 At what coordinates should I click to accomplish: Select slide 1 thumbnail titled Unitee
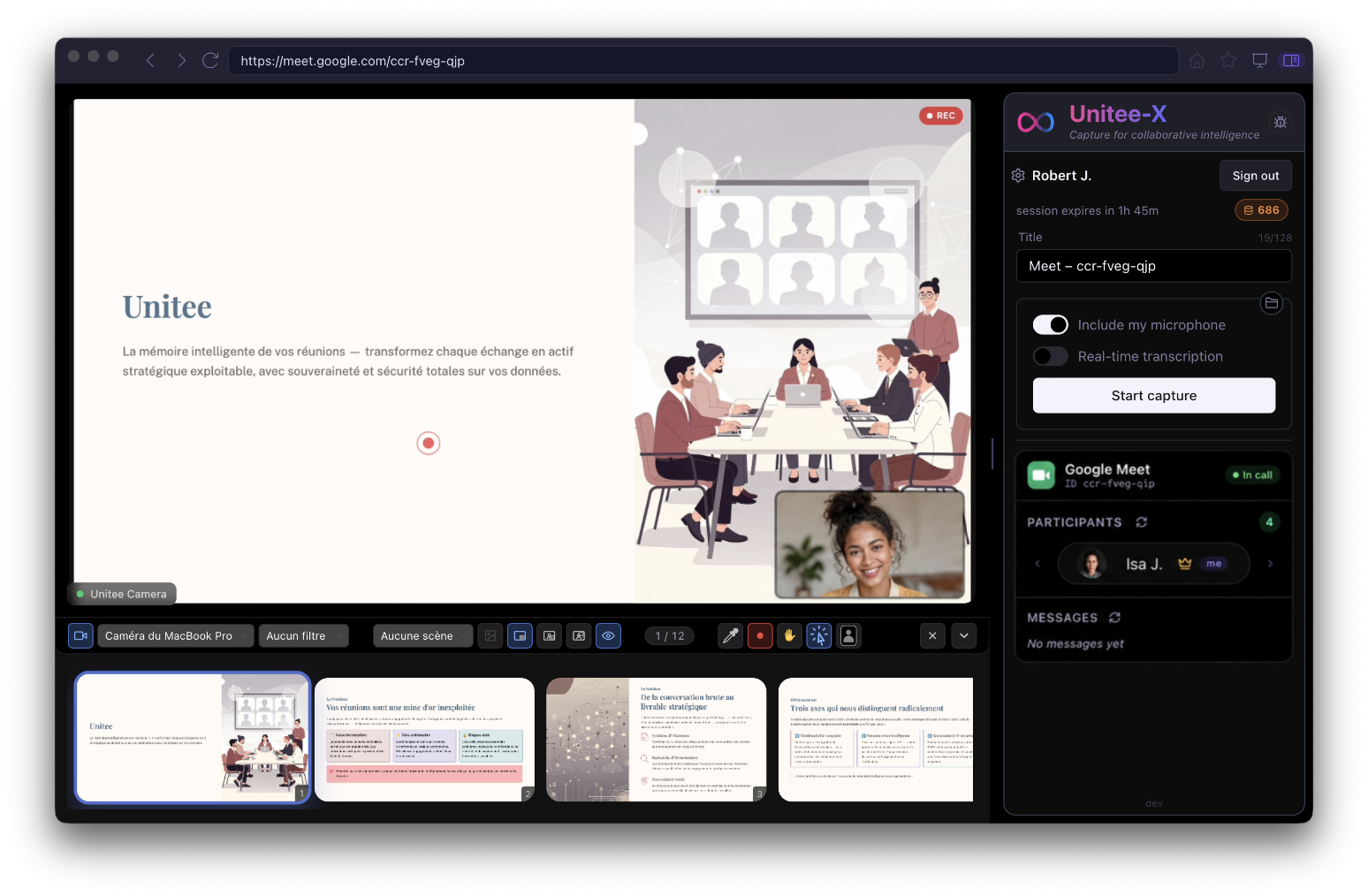193,738
